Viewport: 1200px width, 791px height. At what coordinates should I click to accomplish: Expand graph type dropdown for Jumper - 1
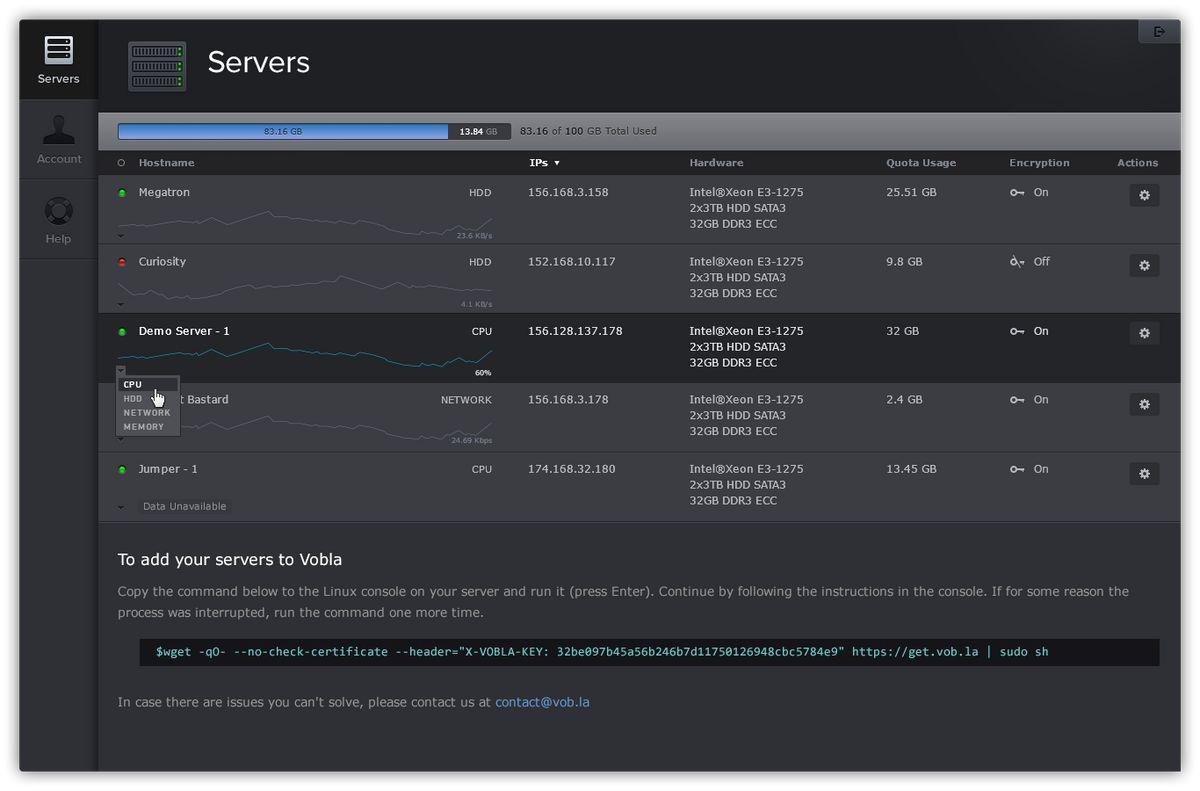tap(121, 507)
